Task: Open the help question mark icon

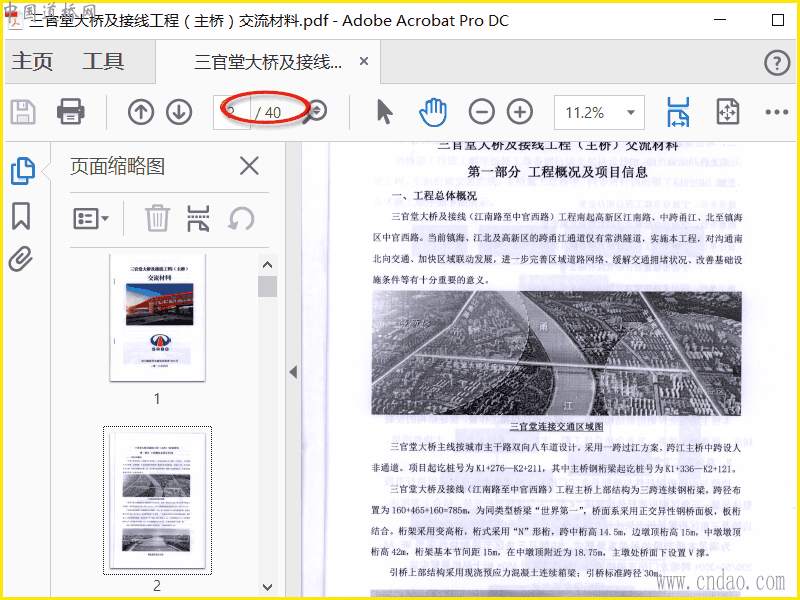Action: click(777, 63)
